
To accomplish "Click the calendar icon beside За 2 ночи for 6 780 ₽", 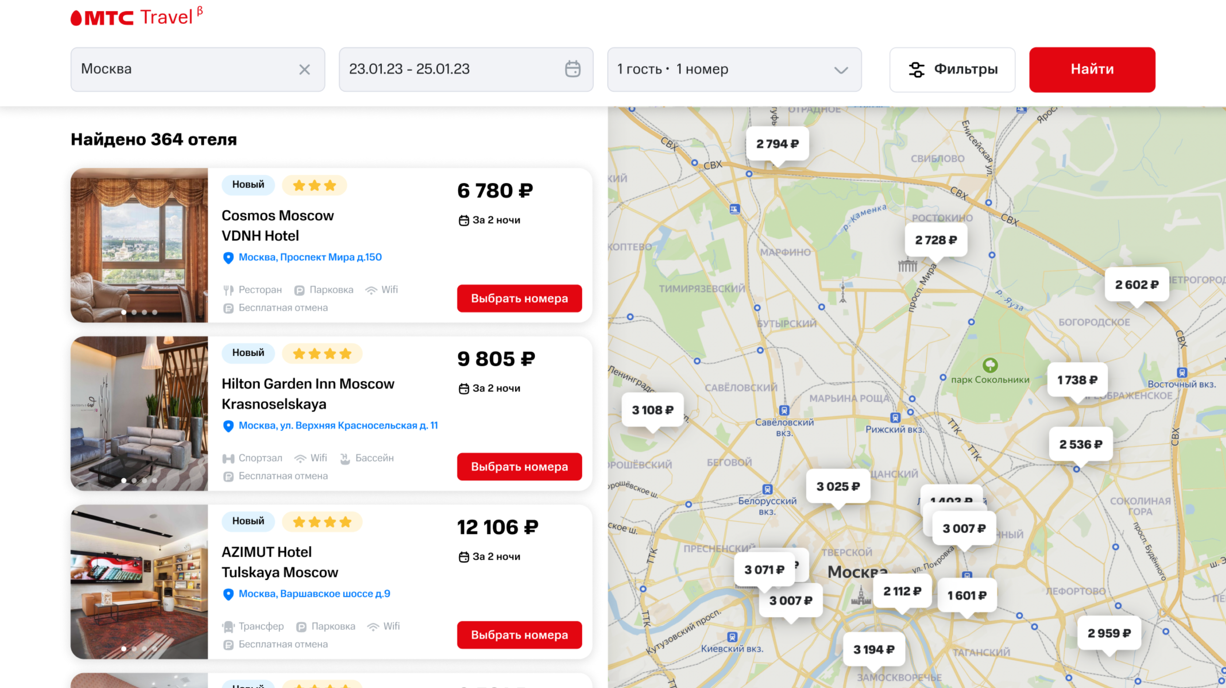I will pyautogui.click(x=463, y=220).
